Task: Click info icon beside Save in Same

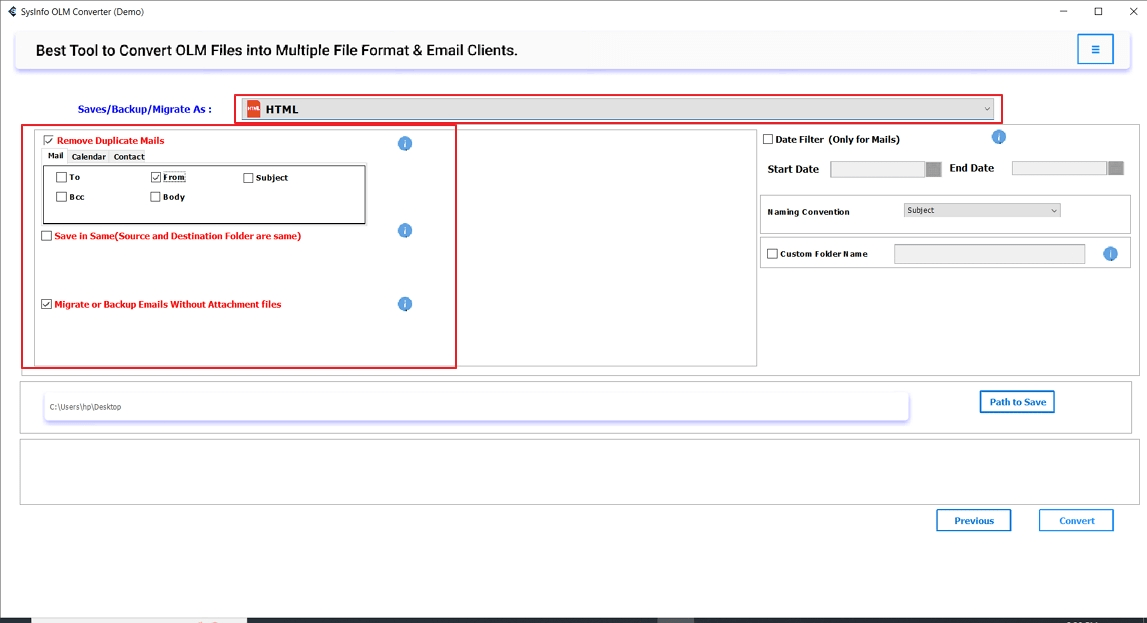Action: [x=405, y=230]
